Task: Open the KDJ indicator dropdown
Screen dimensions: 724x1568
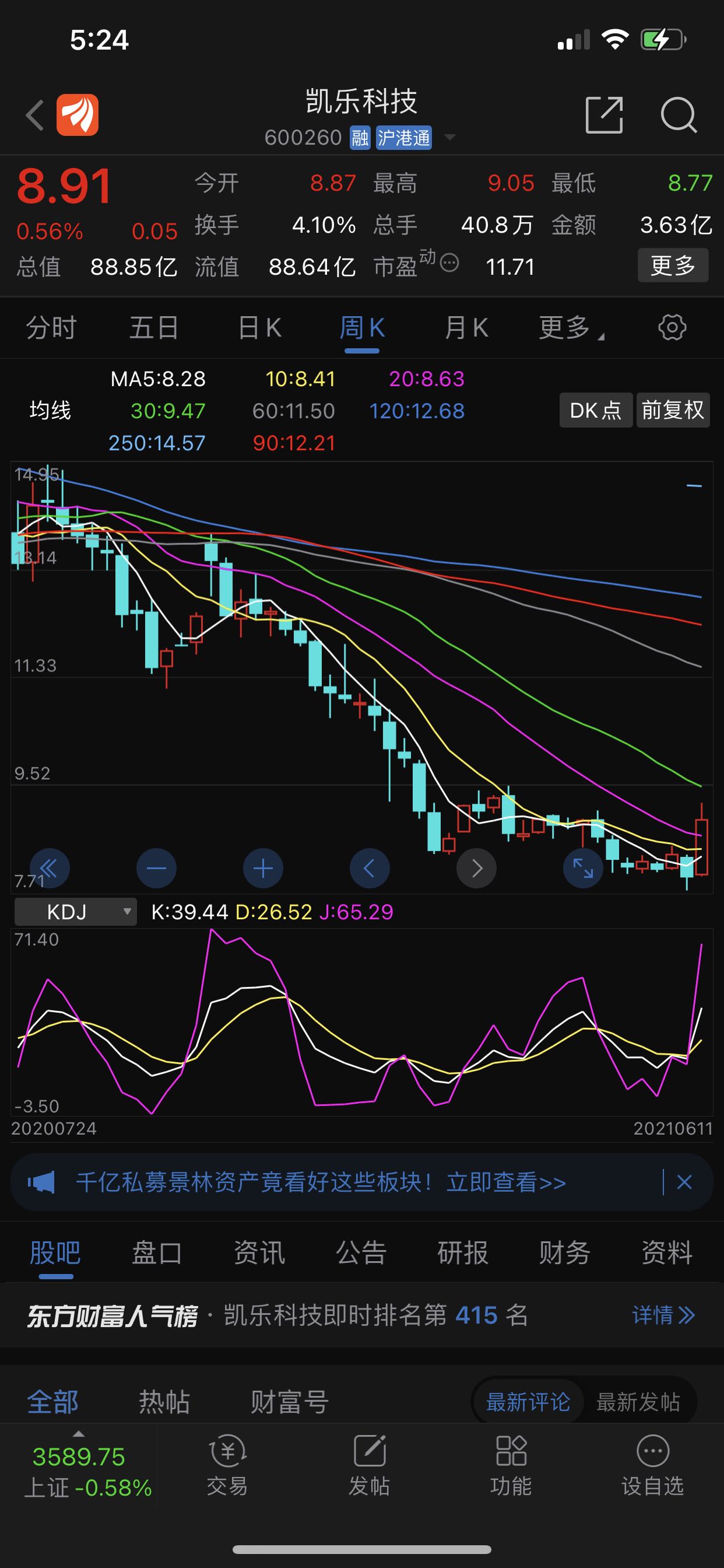Action: tap(75, 911)
